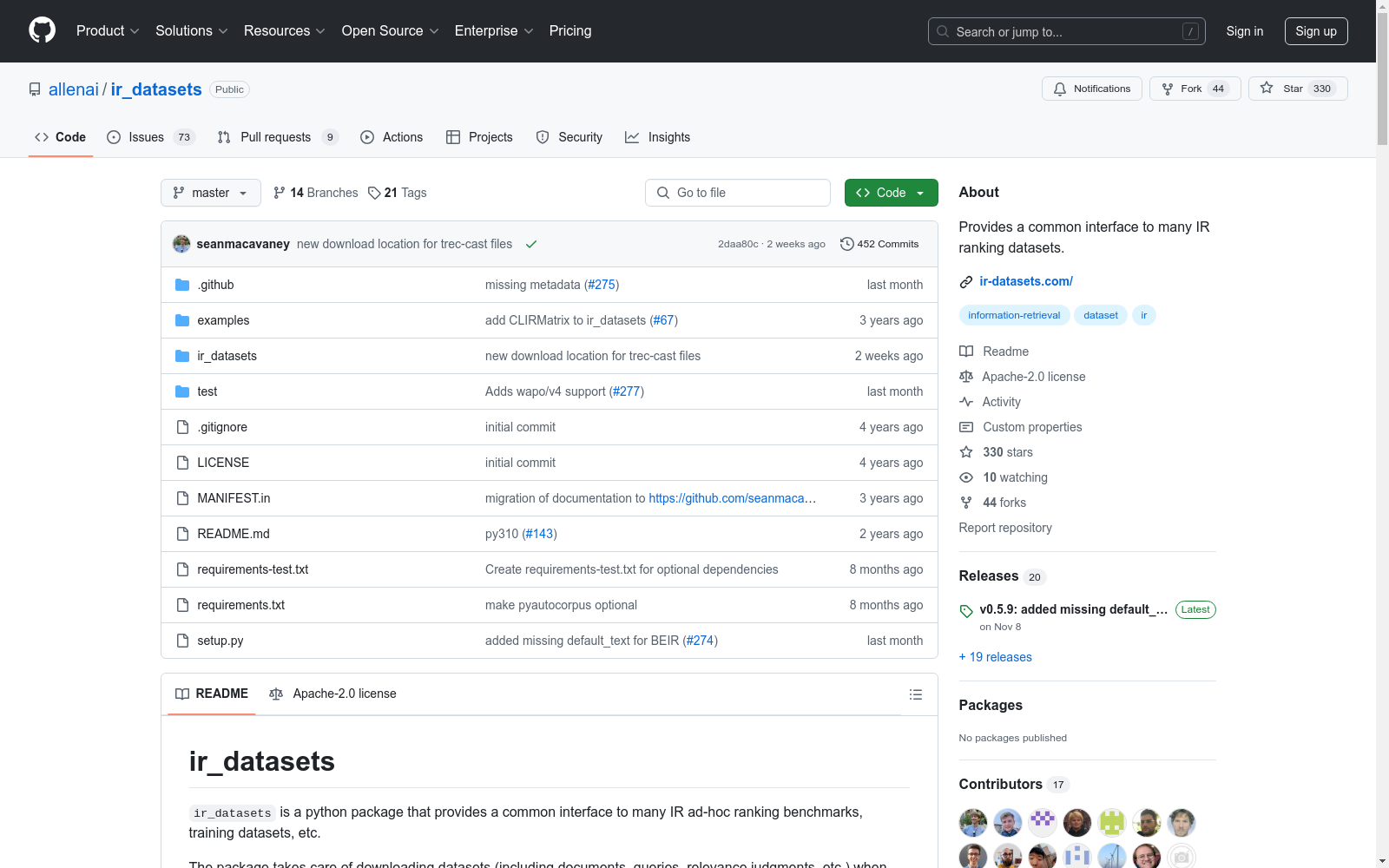Click the examples folder icon

point(182,320)
